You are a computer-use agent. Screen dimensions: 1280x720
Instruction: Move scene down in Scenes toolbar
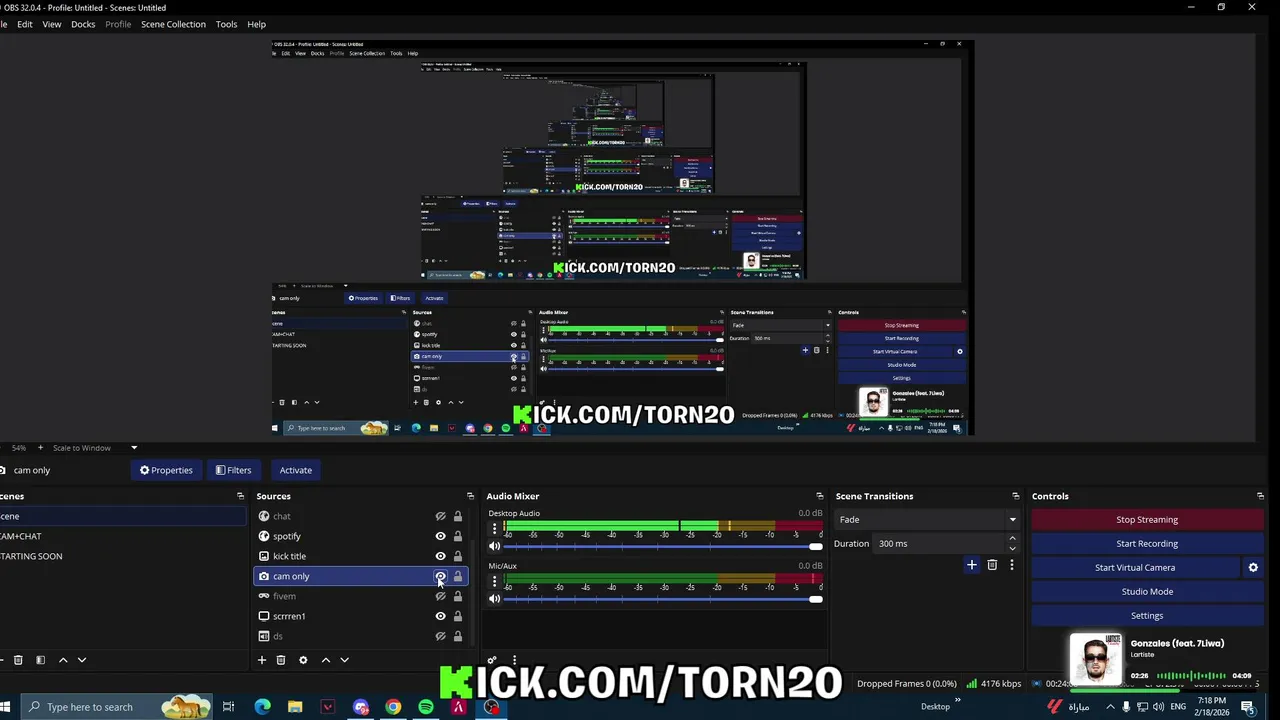pyautogui.click(x=82, y=660)
